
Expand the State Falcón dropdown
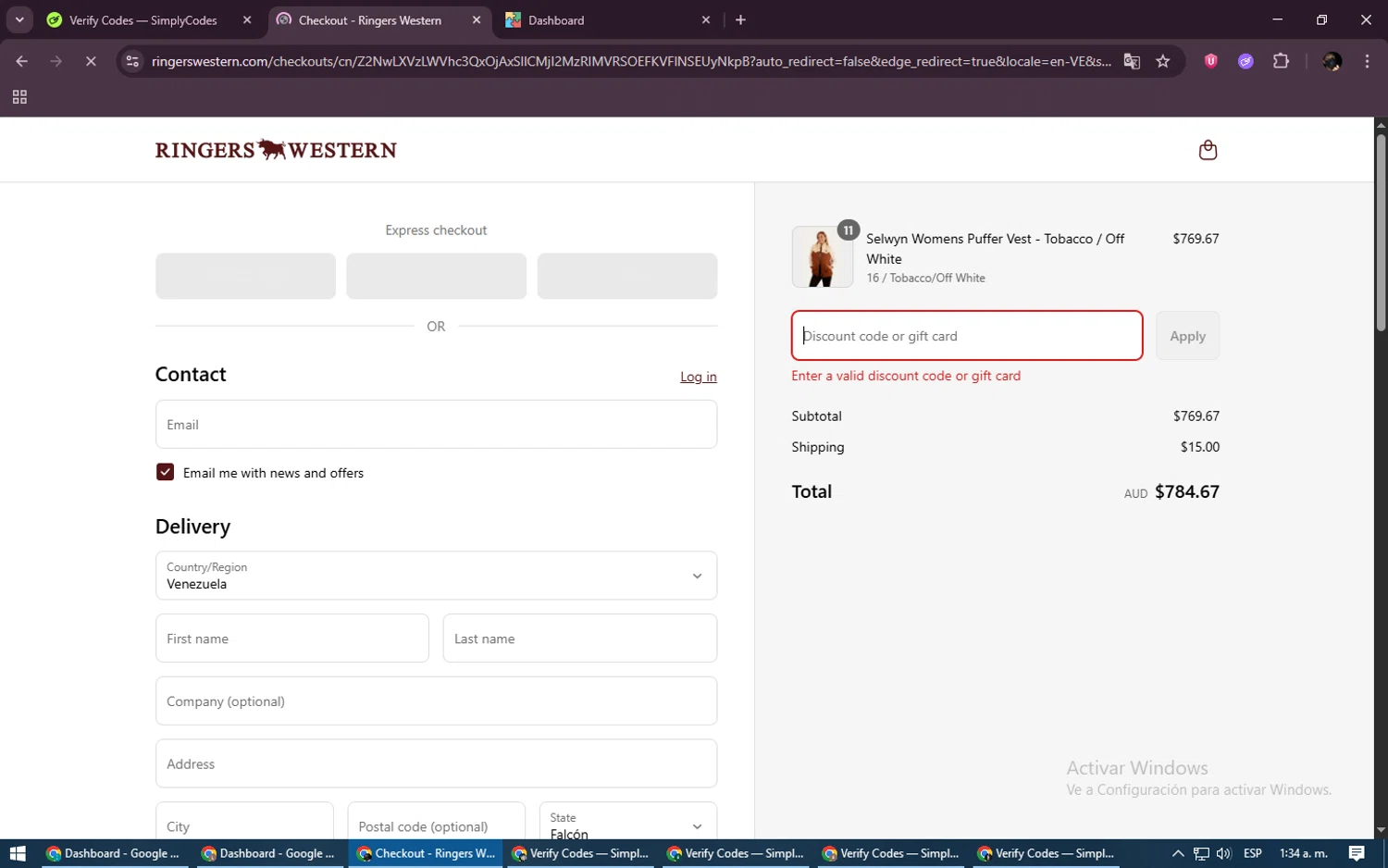[x=627, y=823]
